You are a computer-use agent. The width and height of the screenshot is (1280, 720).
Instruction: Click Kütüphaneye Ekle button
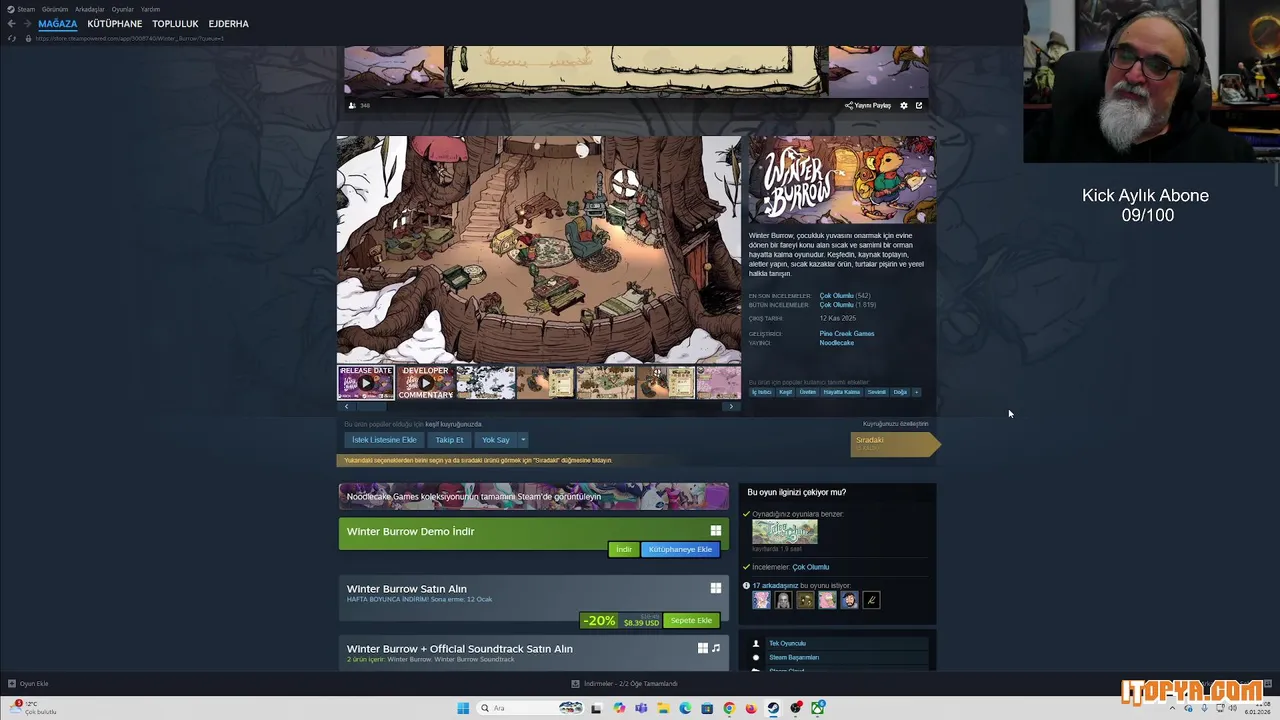point(680,549)
